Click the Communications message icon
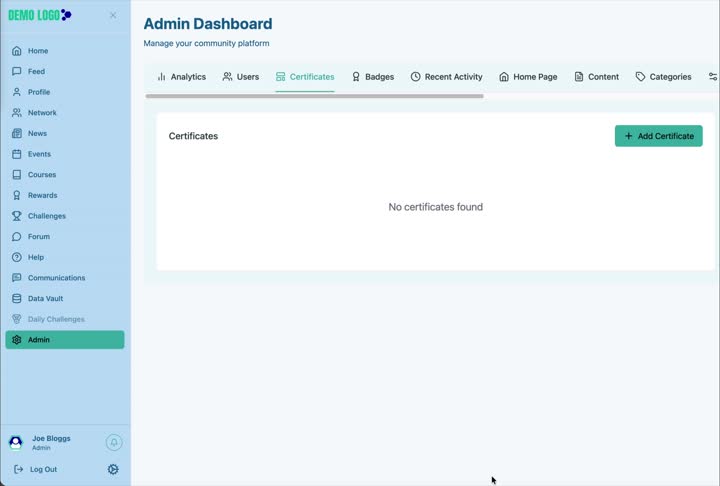Viewport: 720px width, 486px height. [x=17, y=278]
